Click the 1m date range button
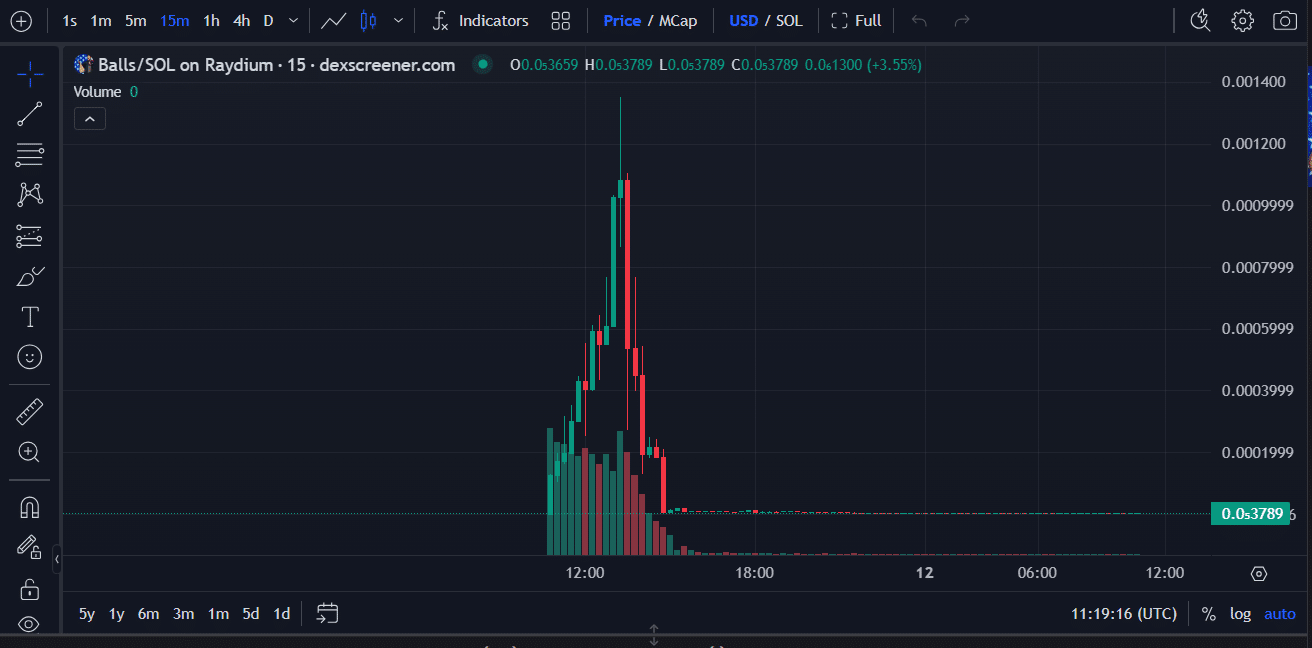This screenshot has width=1312, height=648. (x=218, y=614)
